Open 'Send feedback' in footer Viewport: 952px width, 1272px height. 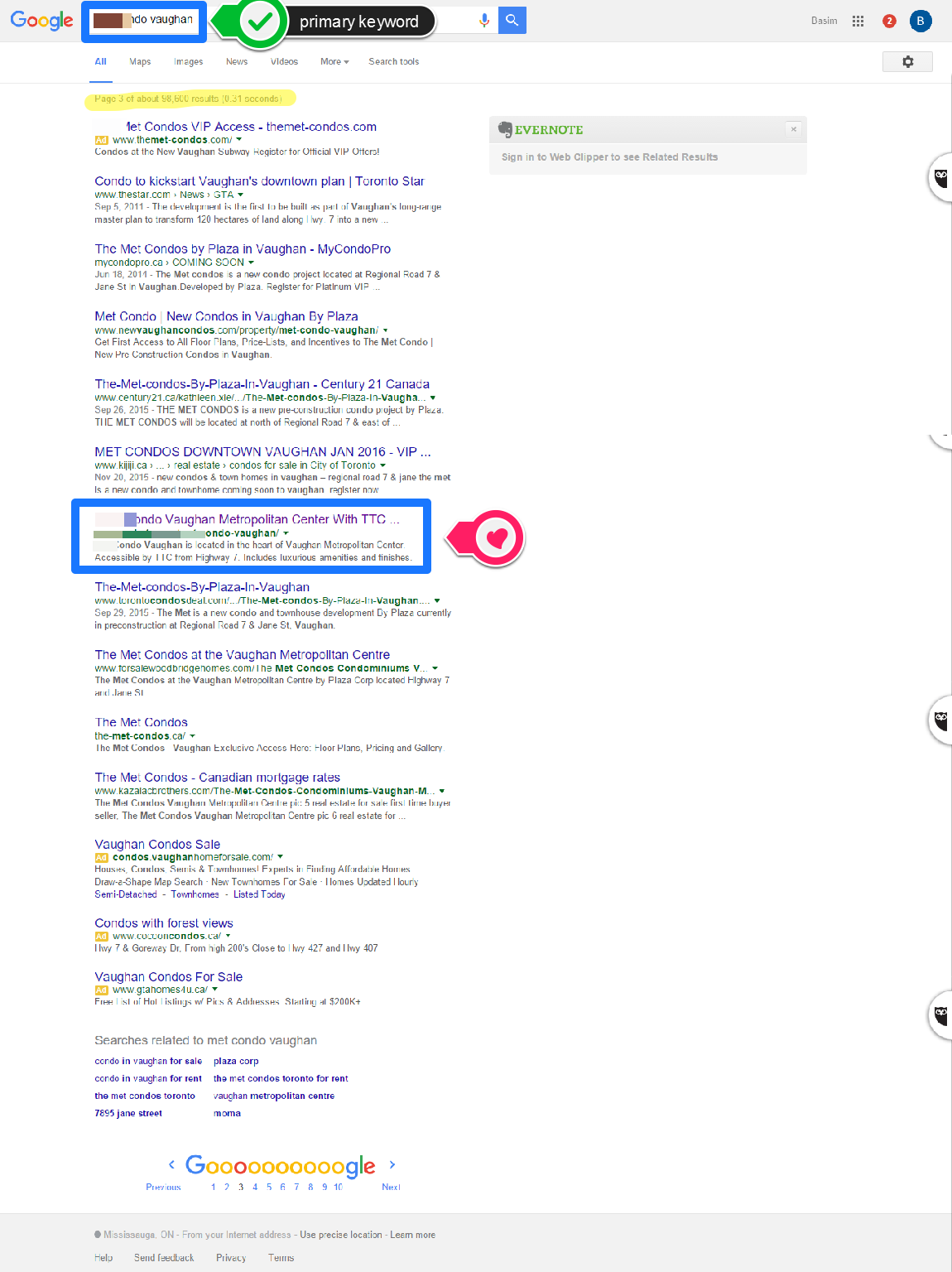pyautogui.click(x=164, y=1257)
